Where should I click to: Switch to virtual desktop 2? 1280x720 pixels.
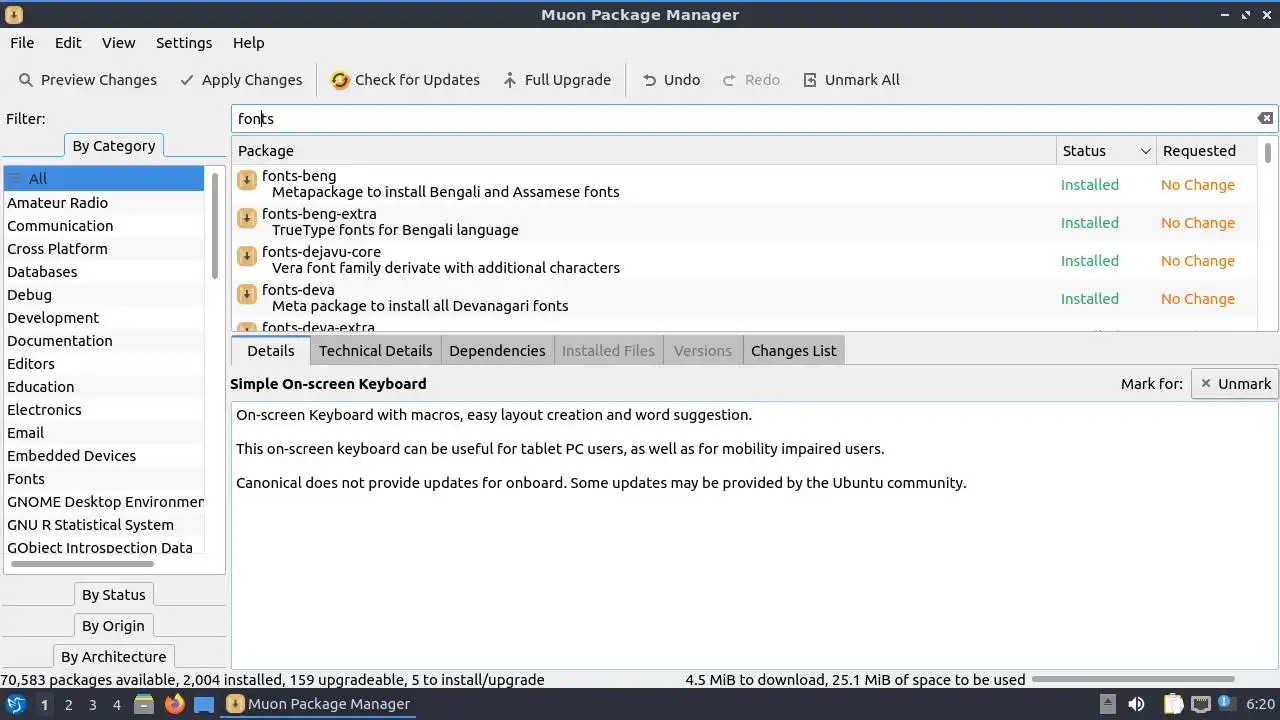[68, 705]
